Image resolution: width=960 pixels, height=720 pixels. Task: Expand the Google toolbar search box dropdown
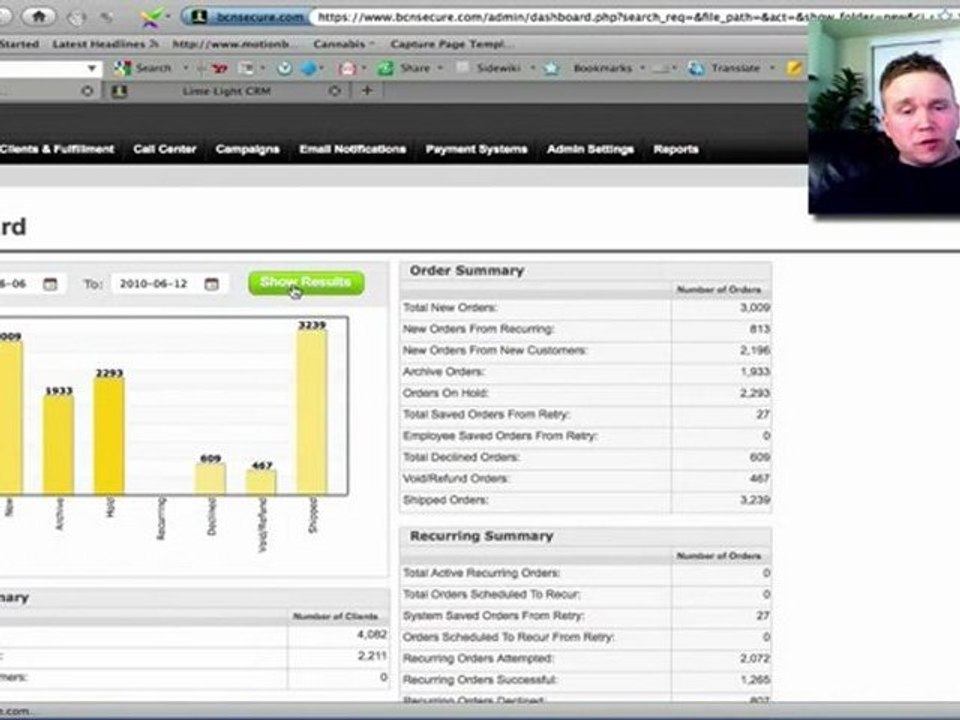92,68
